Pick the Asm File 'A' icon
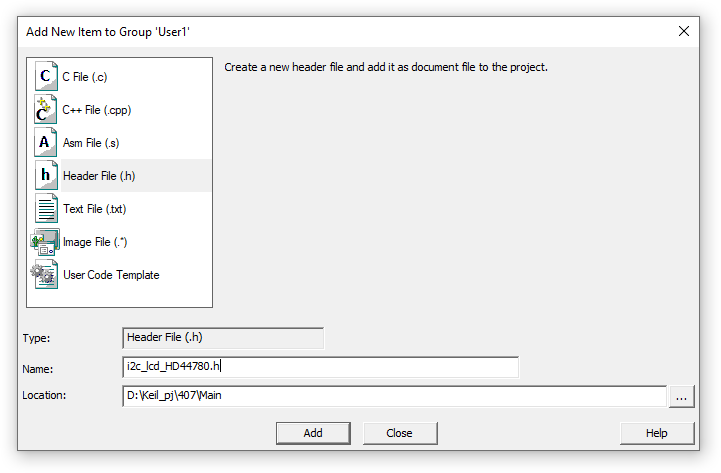Viewport: 721px width, 473px height. tap(46, 142)
